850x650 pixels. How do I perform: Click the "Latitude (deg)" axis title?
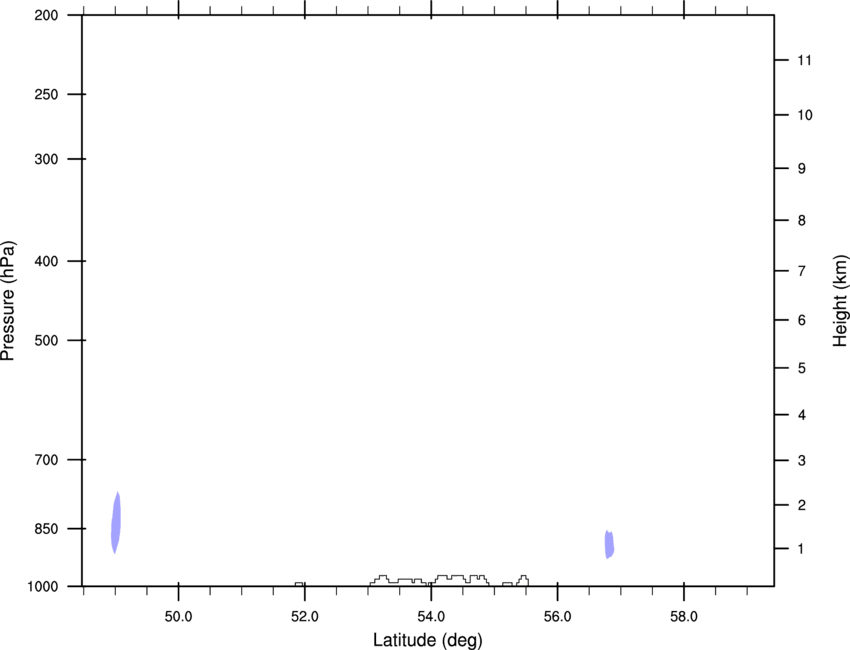pyautogui.click(x=428, y=640)
